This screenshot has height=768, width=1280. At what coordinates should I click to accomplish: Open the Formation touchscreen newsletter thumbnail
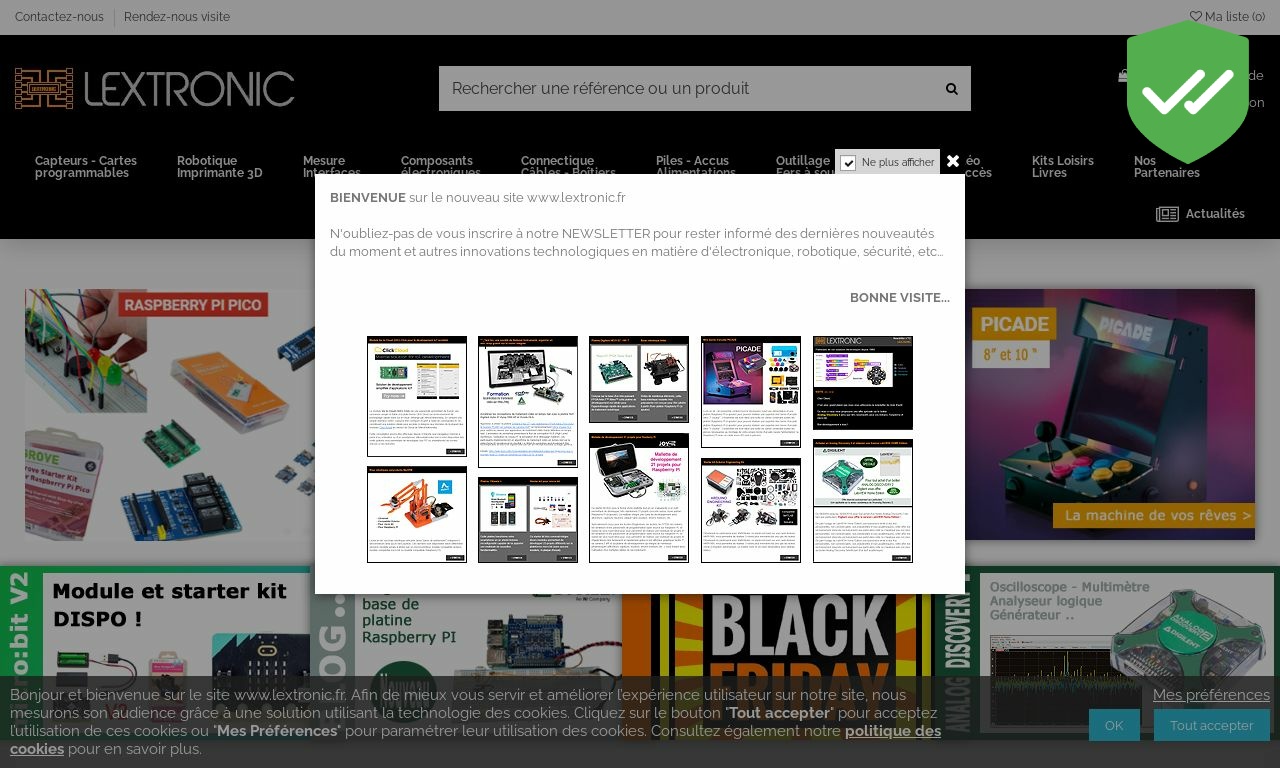coord(528,402)
